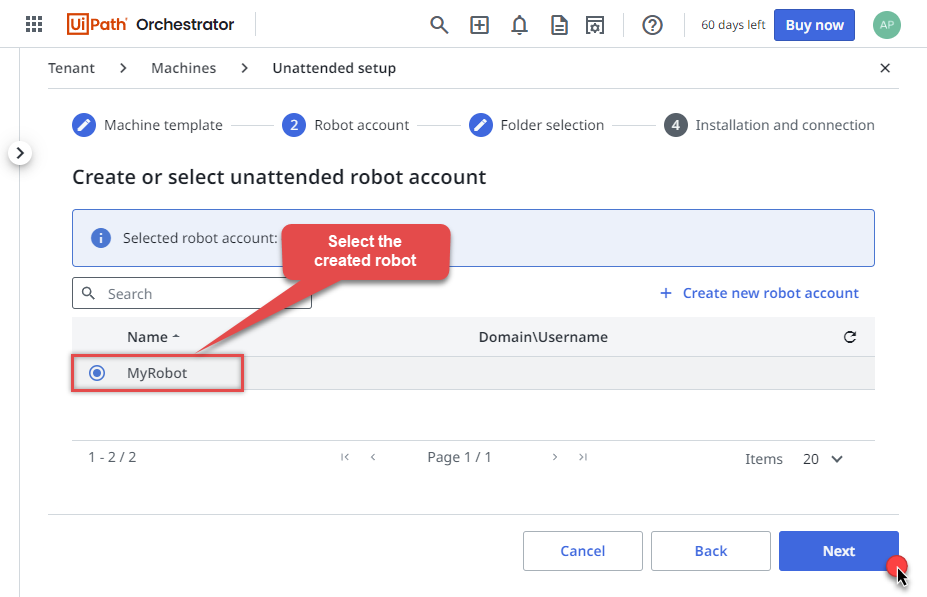Click the Back button
The width and height of the screenshot is (927, 597).
(x=711, y=551)
